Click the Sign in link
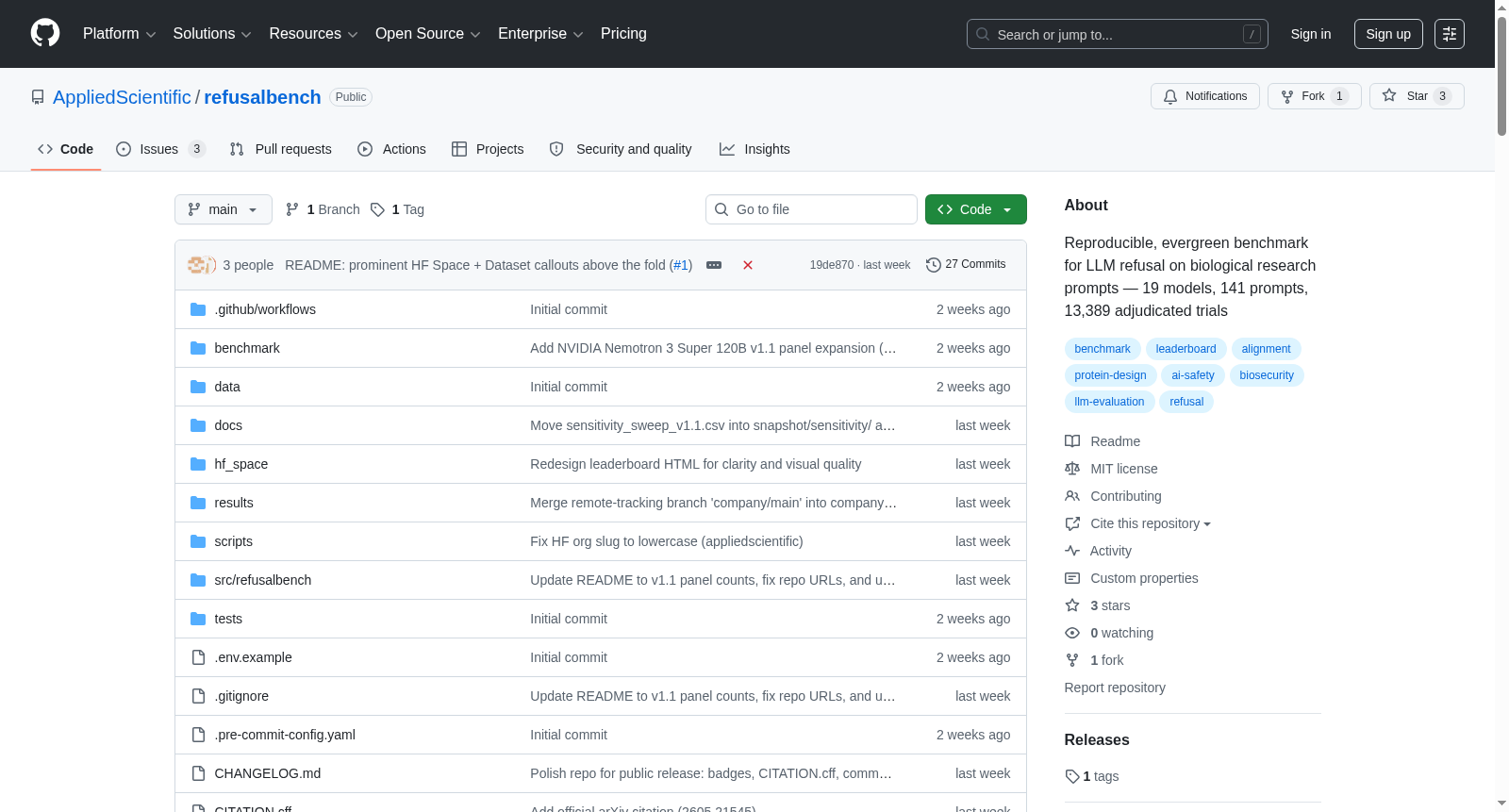This screenshot has width=1509, height=812. pyautogui.click(x=1311, y=34)
